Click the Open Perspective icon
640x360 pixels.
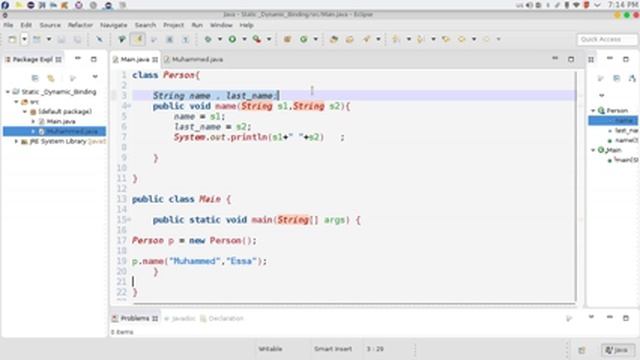pyautogui.click(x=582, y=350)
